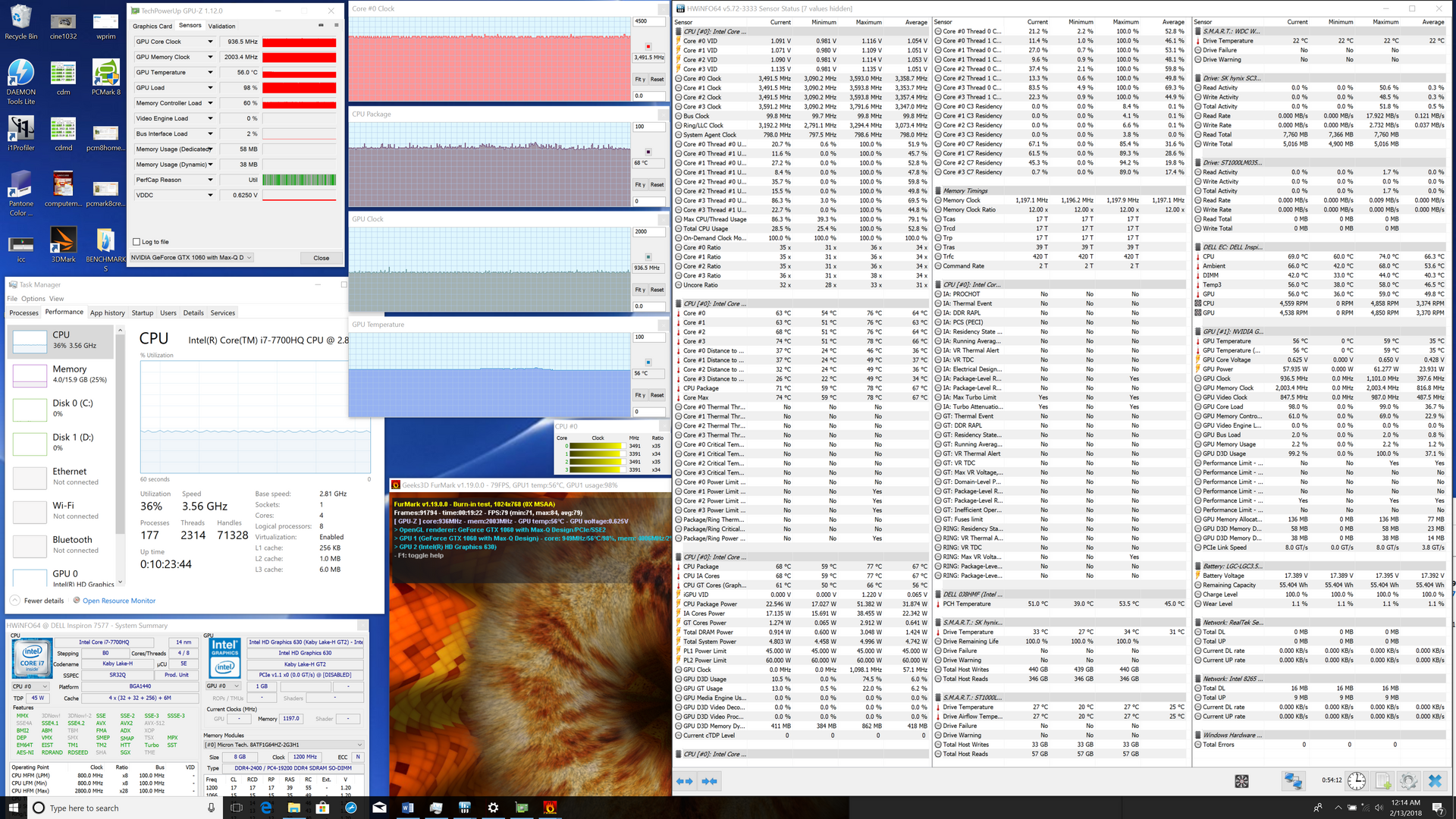Click HWiNFO clock reset timer icon
This screenshot has width=1456, height=819.
pos(1357,780)
